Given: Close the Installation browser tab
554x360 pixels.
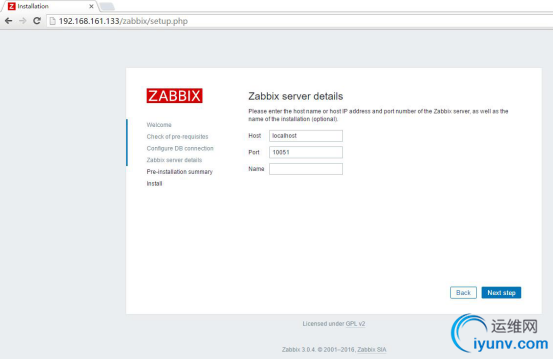Looking at the screenshot, I should [91, 6].
